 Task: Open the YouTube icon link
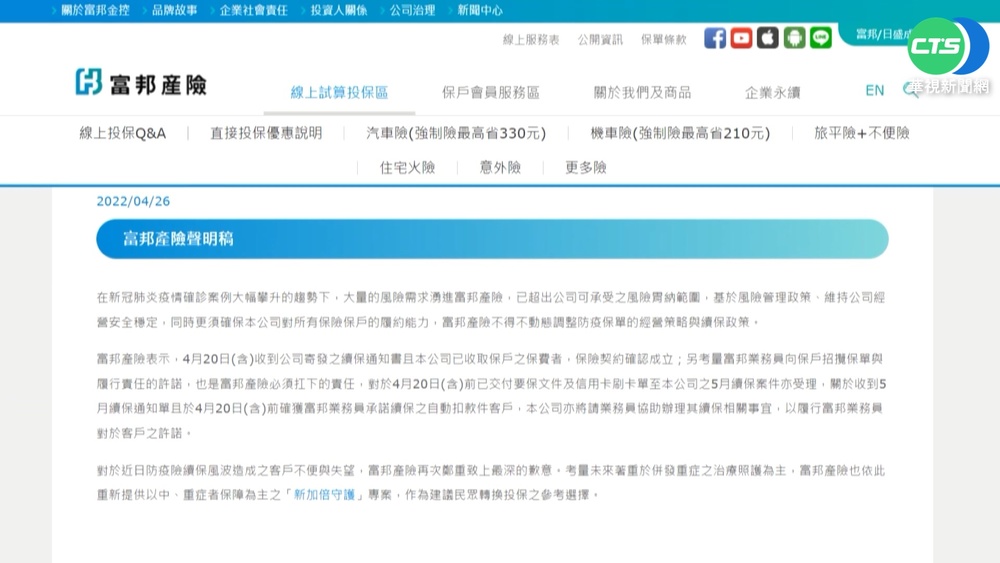(x=741, y=38)
